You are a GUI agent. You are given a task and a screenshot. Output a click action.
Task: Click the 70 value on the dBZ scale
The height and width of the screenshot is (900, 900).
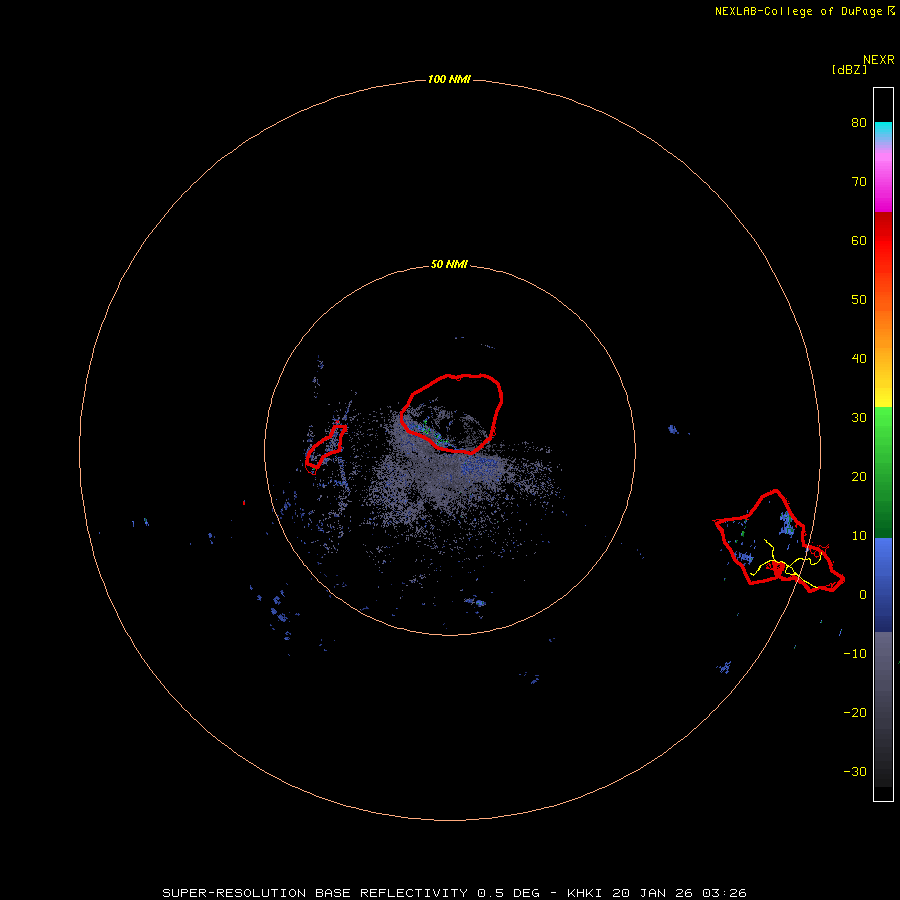coord(859,181)
